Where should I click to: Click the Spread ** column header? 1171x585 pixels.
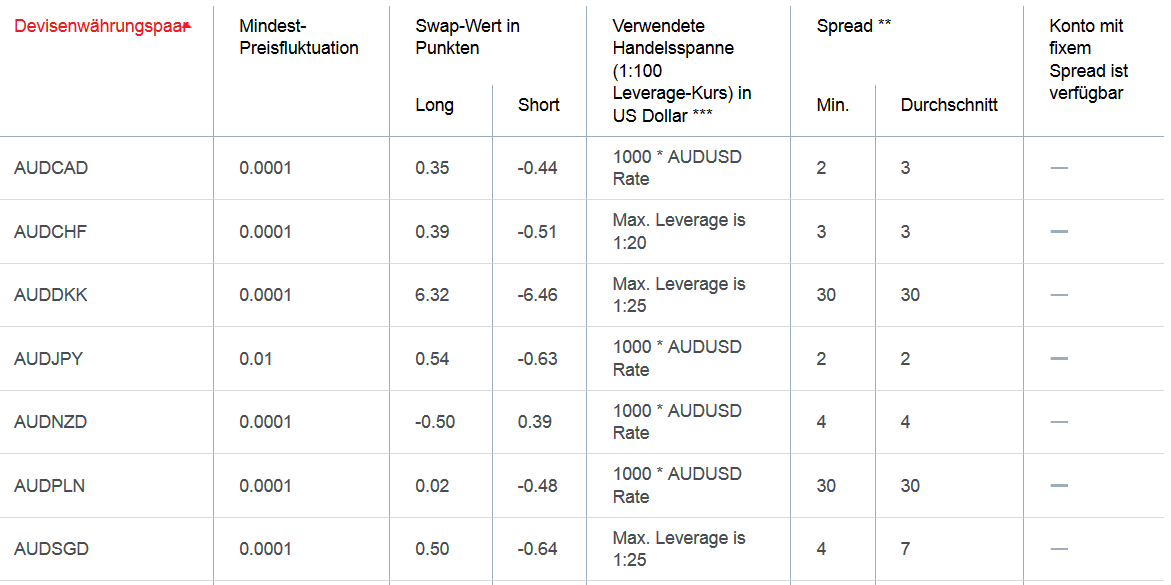tap(854, 26)
